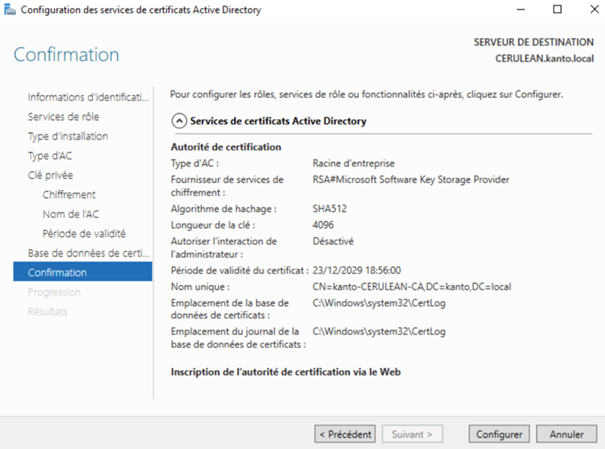
Task: Minimize the configuration window
Action: tap(521, 9)
